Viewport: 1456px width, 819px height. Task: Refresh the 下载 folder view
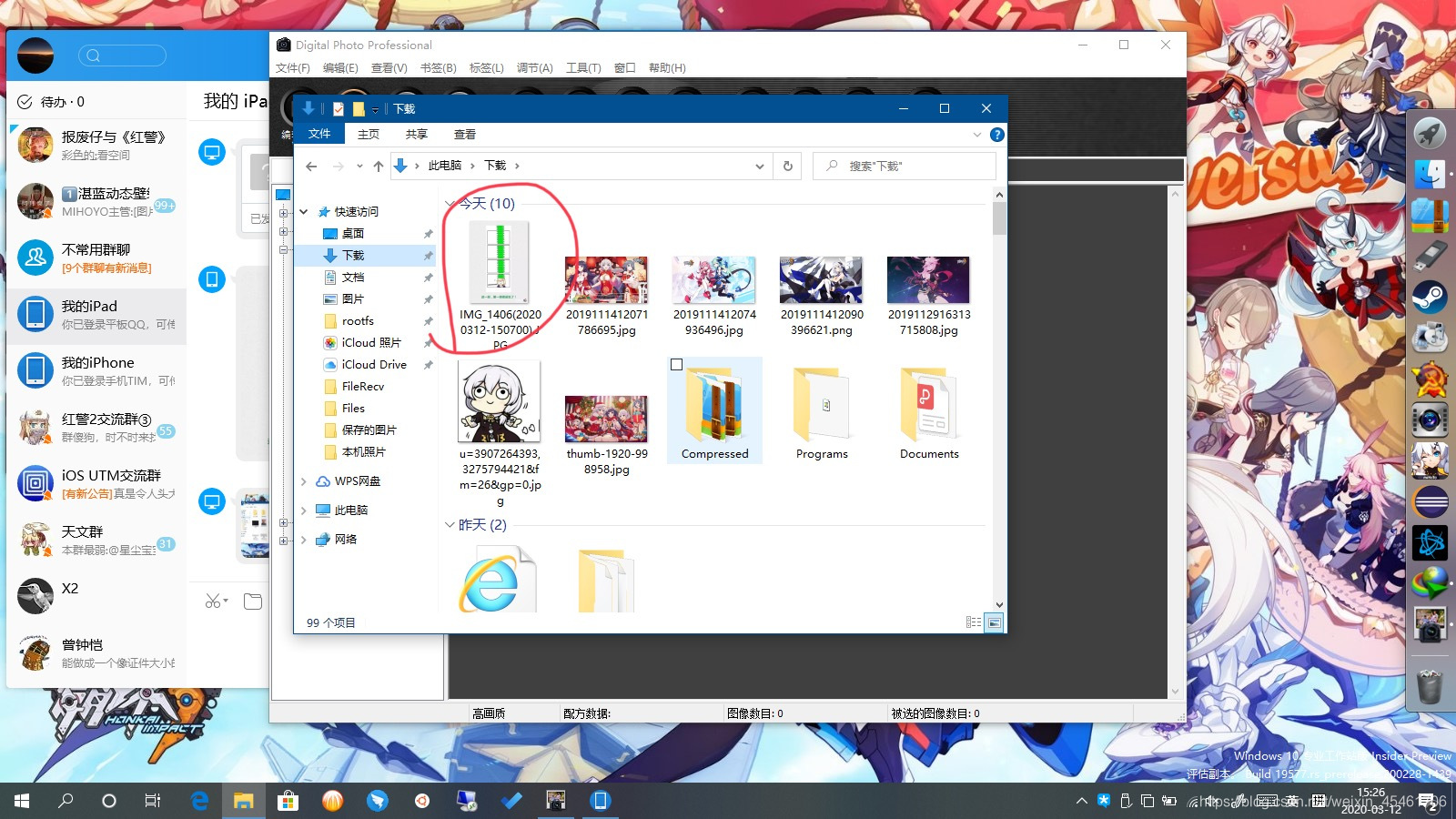788,166
